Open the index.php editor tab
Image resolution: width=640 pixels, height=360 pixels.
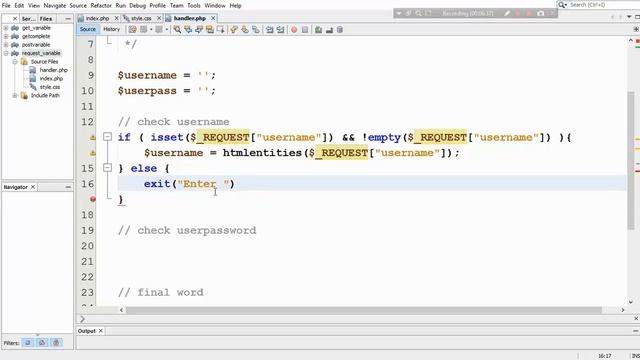(97, 18)
